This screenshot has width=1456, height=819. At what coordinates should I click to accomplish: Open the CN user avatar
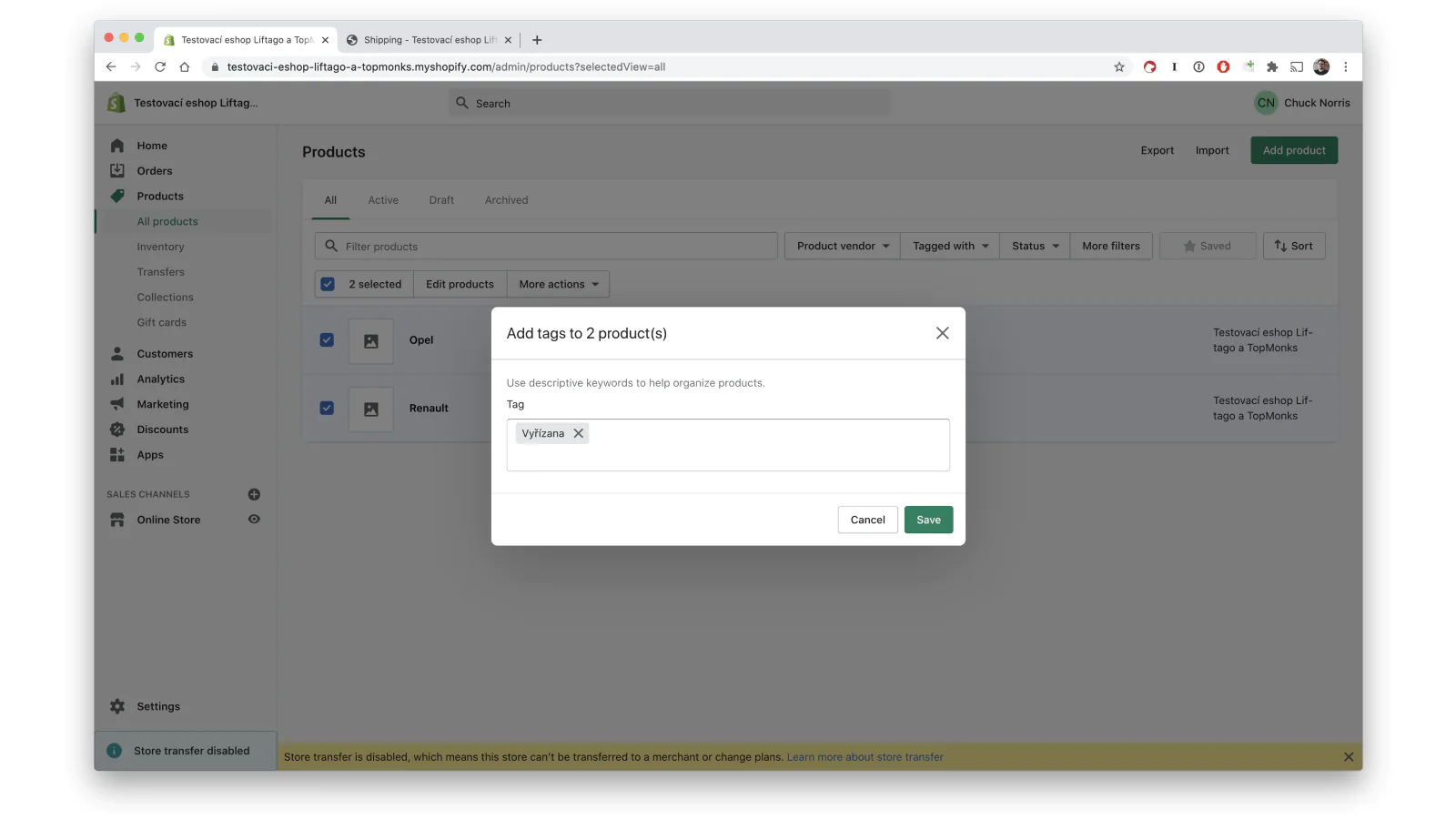[x=1266, y=103]
